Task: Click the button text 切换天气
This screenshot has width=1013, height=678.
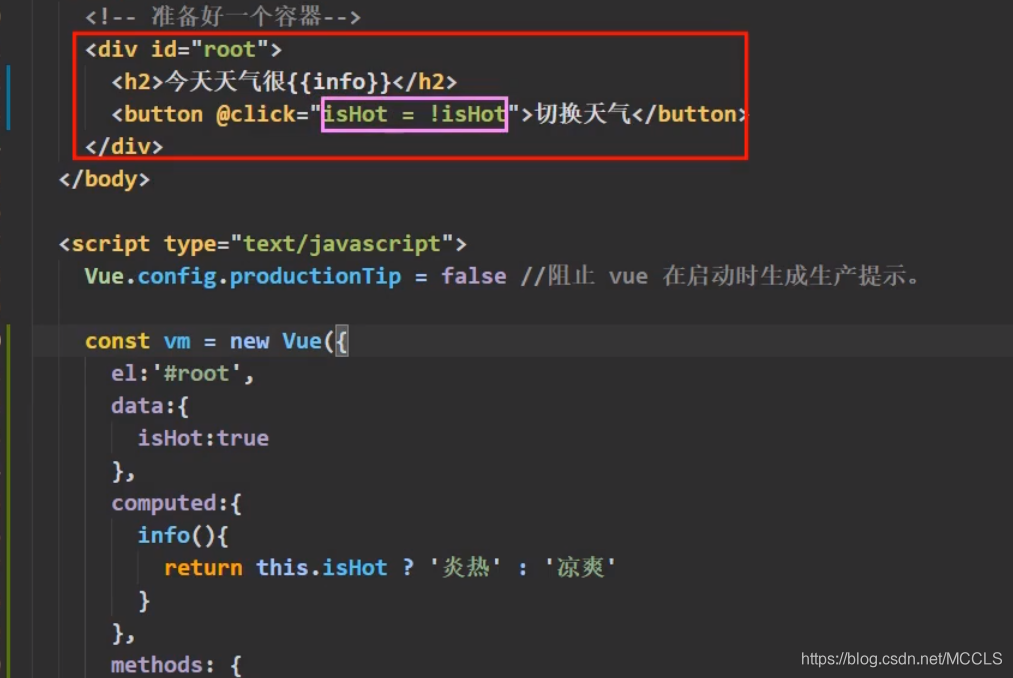Action: tap(582, 114)
